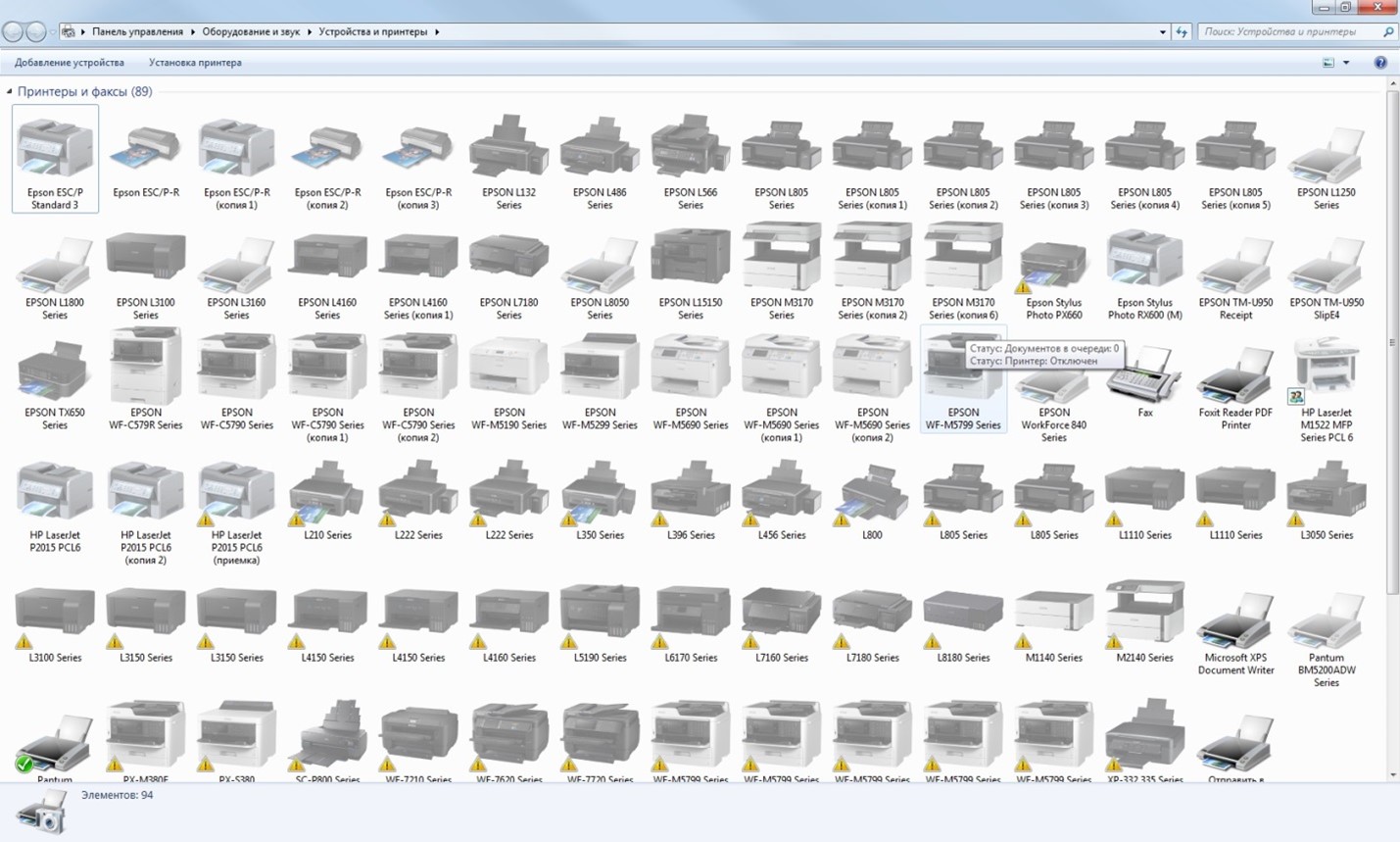Open address bar history dropdown

click(x=1162, y=32)
